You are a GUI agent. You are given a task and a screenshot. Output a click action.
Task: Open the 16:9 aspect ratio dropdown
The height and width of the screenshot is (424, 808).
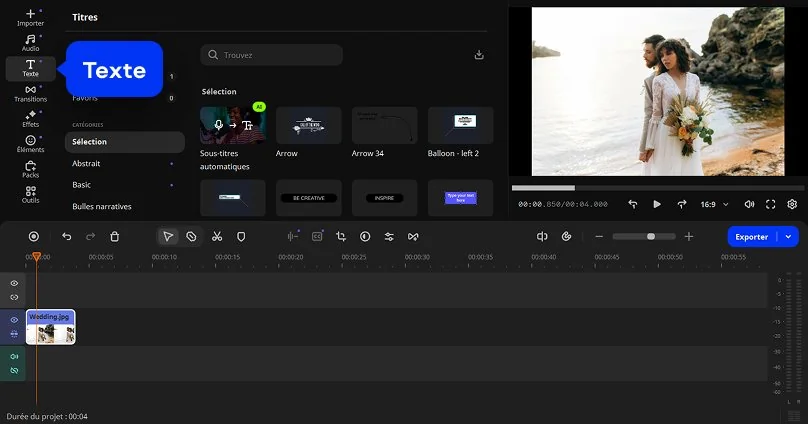713,204
